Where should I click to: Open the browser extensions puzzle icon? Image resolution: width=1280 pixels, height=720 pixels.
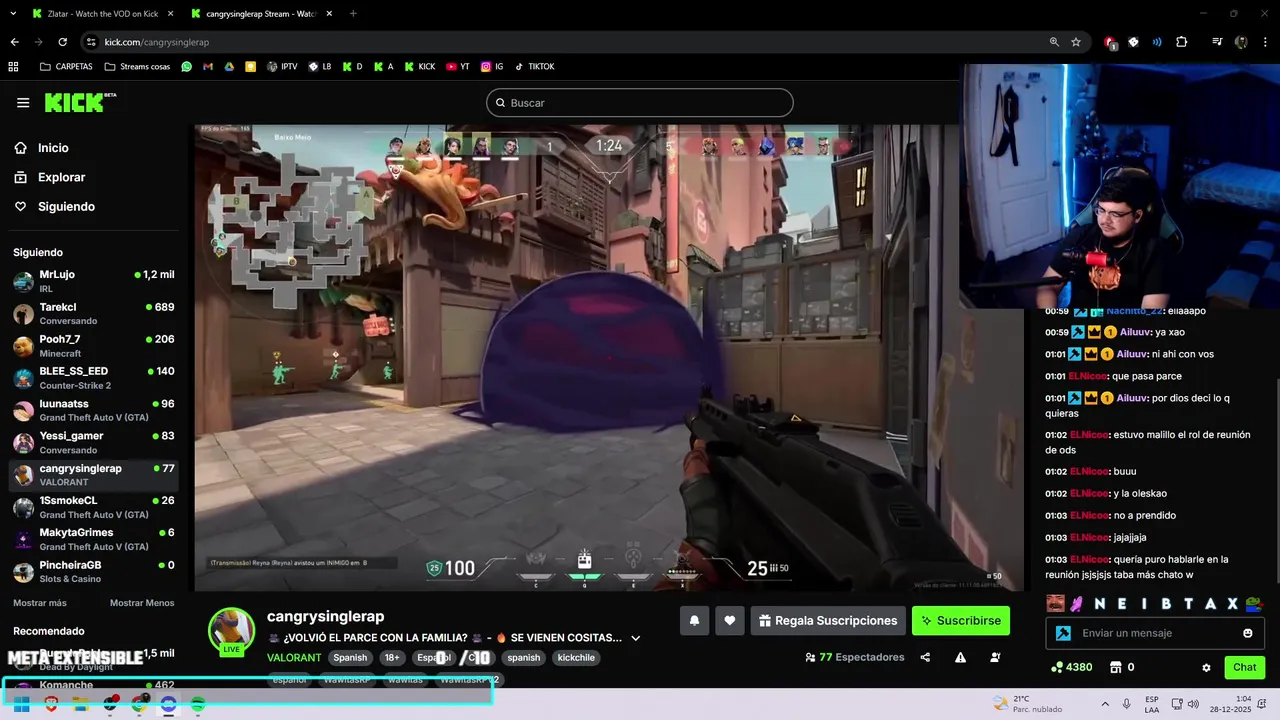point(1182,42)
